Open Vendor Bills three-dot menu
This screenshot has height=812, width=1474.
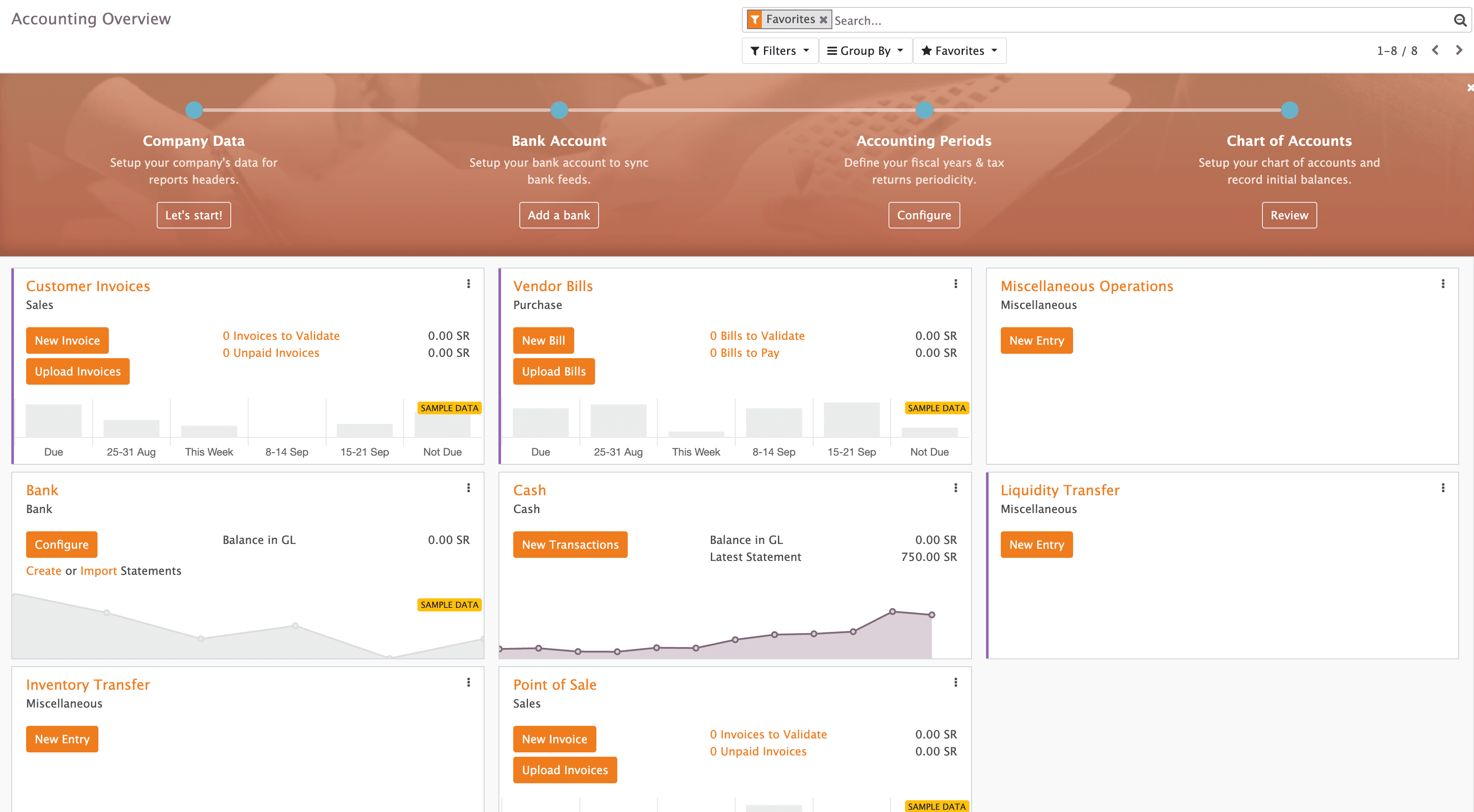click(x=956, y=284)
